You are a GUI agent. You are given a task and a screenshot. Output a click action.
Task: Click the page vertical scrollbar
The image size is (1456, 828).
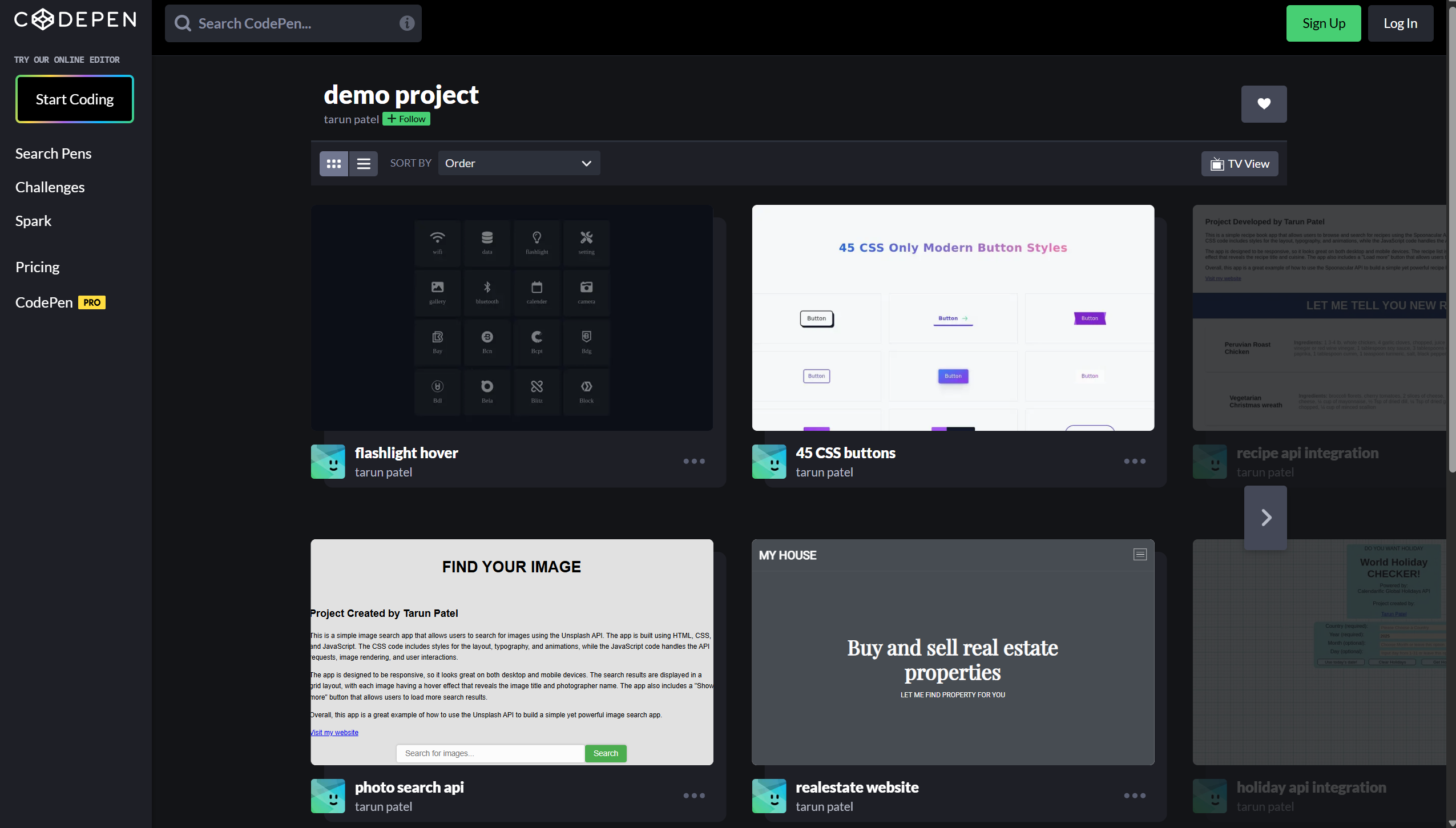(1451, 240)
